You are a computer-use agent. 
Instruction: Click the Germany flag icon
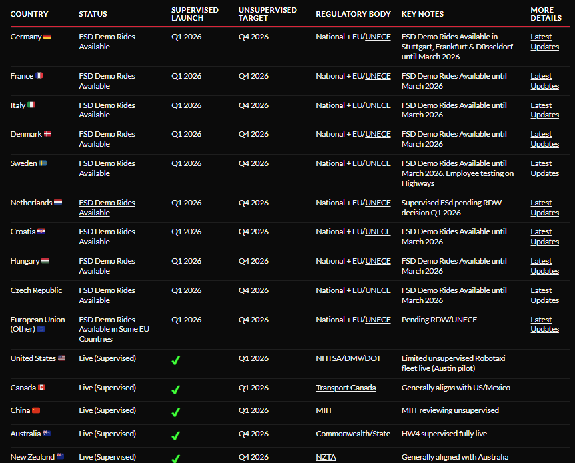tap(47, 37)
